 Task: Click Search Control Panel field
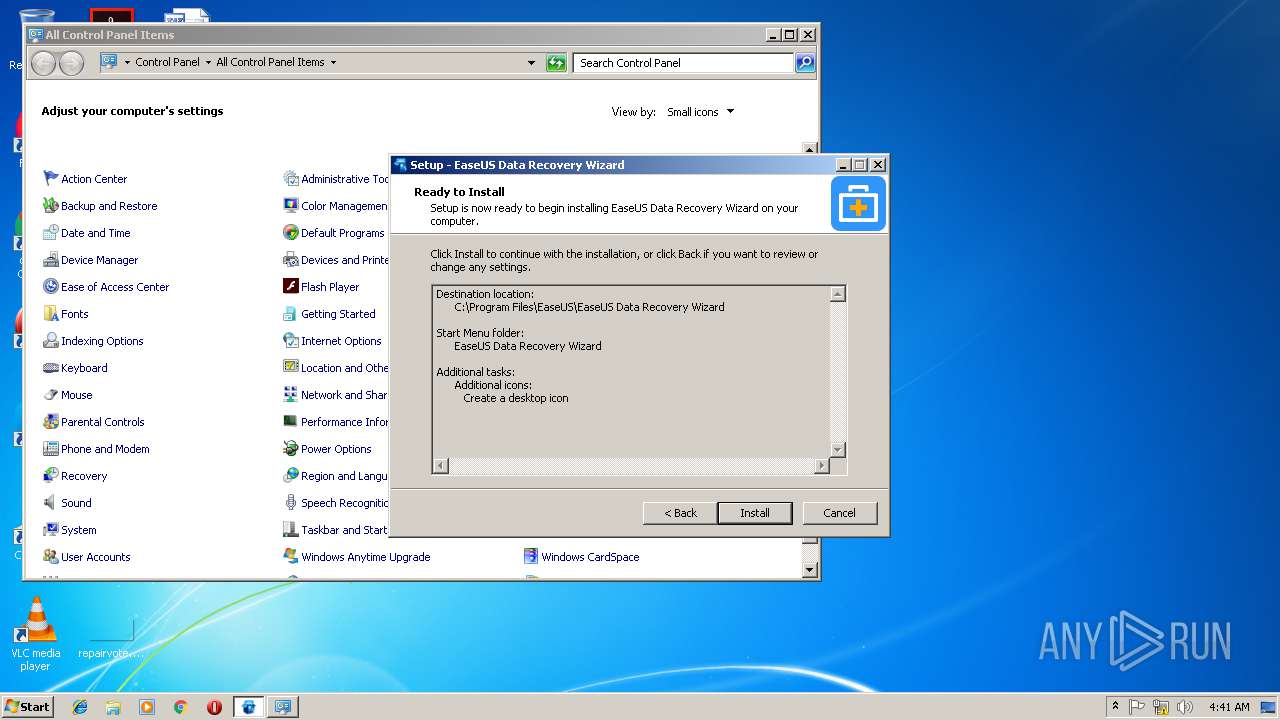684,63
